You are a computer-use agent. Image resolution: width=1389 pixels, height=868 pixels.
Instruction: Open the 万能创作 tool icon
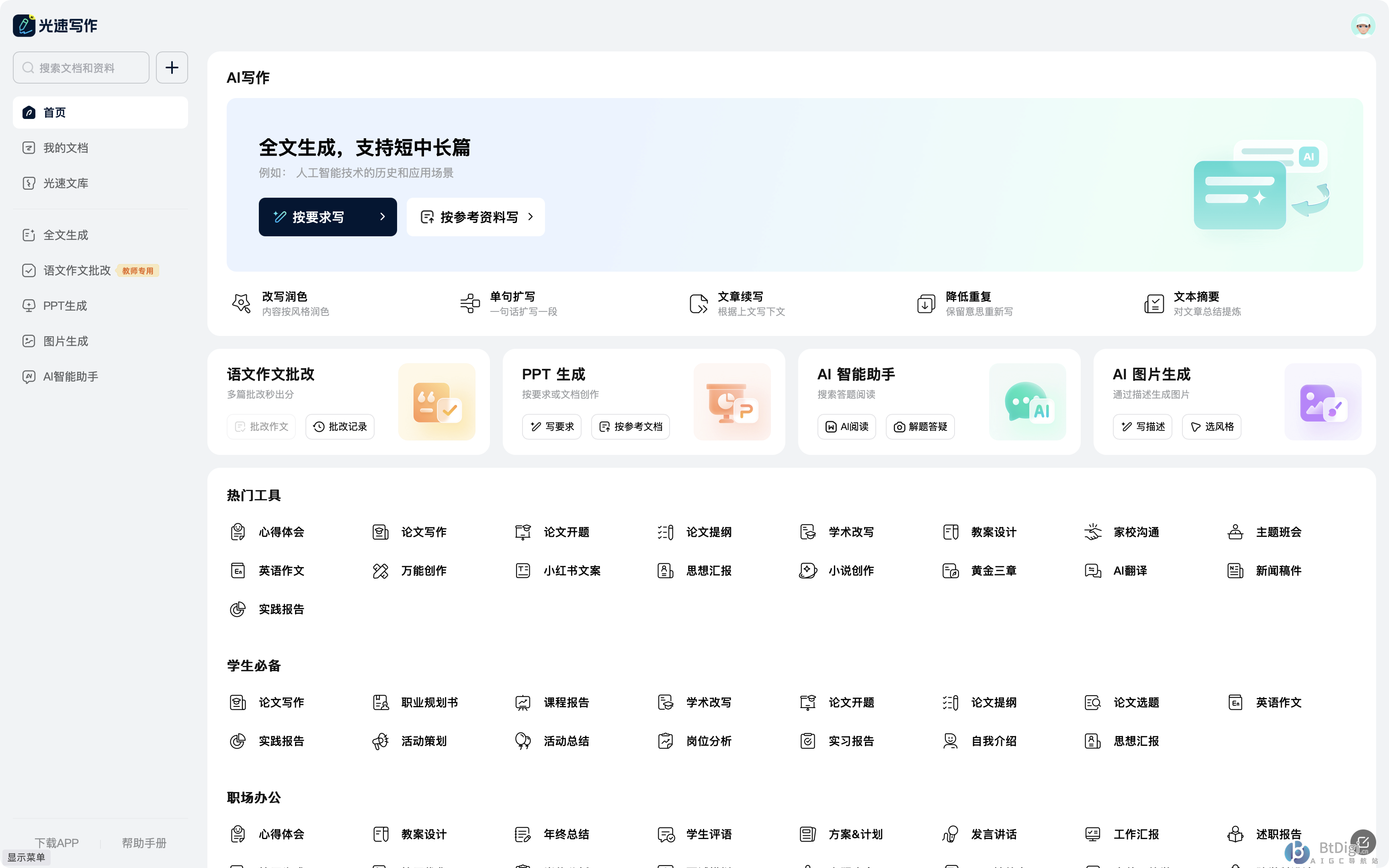point(380,571)
